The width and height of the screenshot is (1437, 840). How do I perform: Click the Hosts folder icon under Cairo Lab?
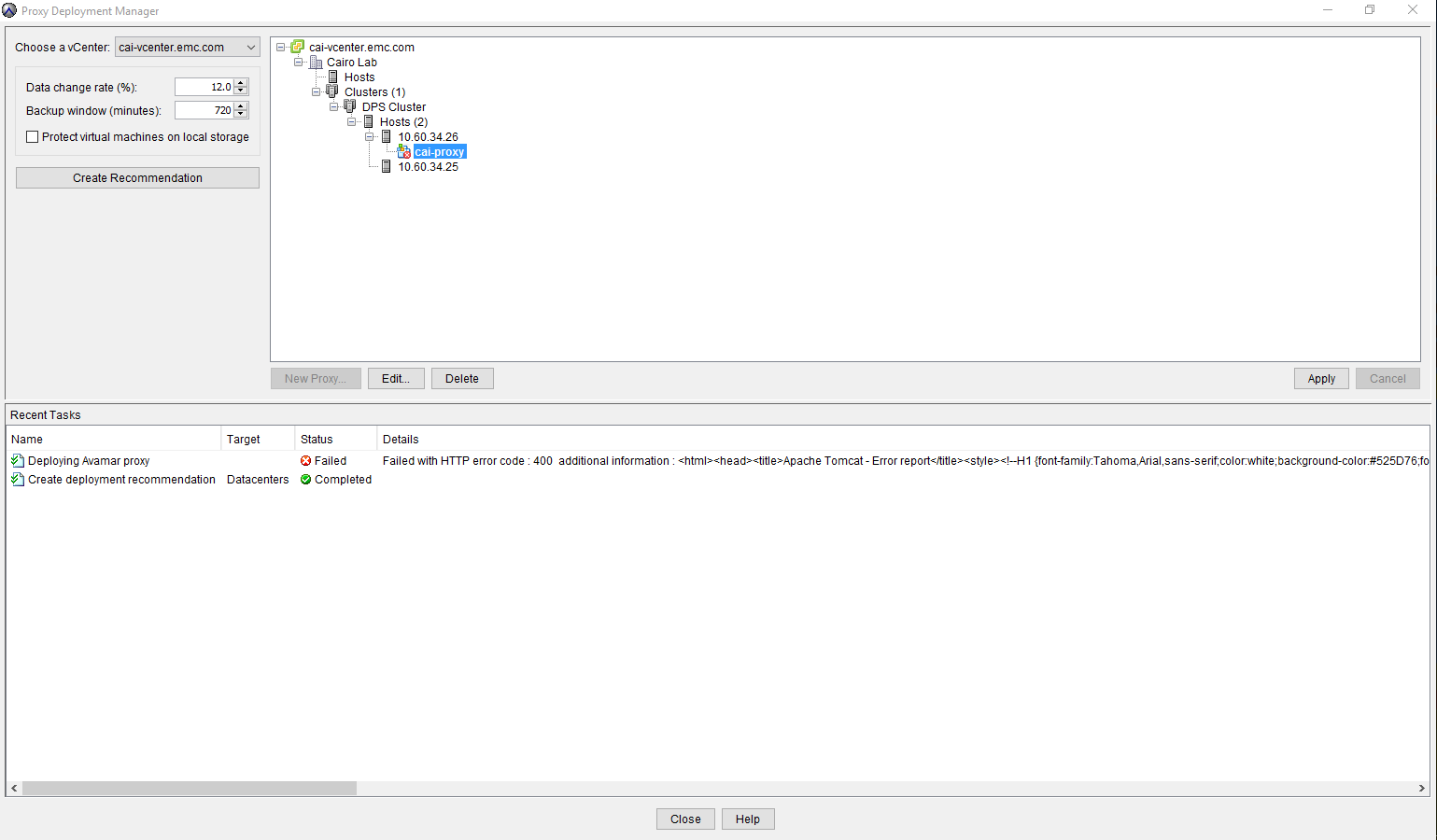(x=333, y=77)
